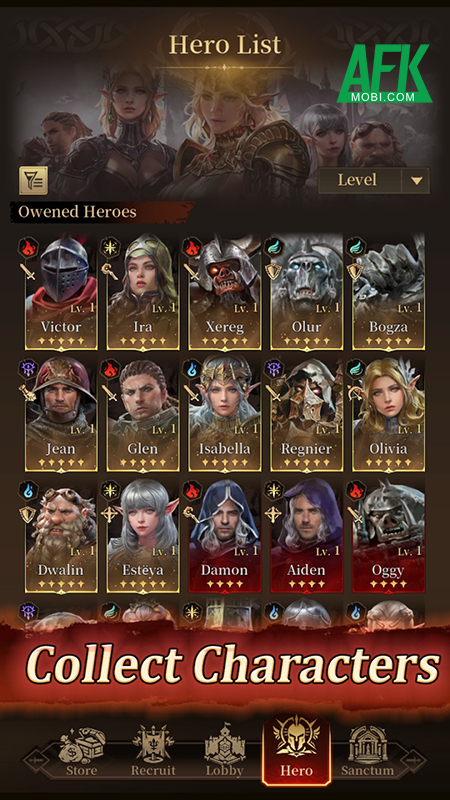The image size is (450, 800).
Task: Click Jean's purple eye element icon
Action: pos(29,368)
